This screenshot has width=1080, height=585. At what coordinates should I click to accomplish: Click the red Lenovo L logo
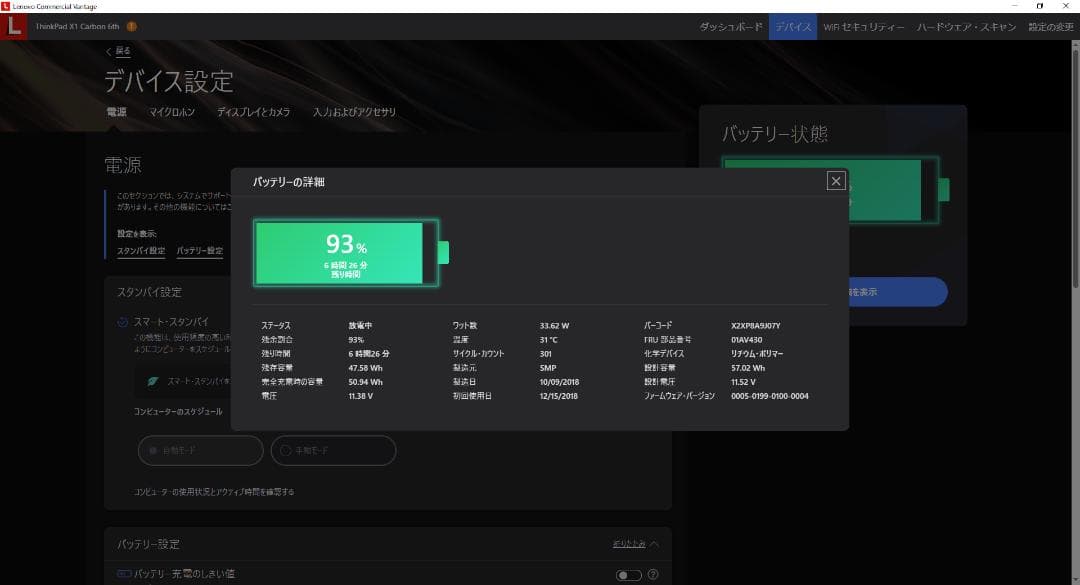13,27
